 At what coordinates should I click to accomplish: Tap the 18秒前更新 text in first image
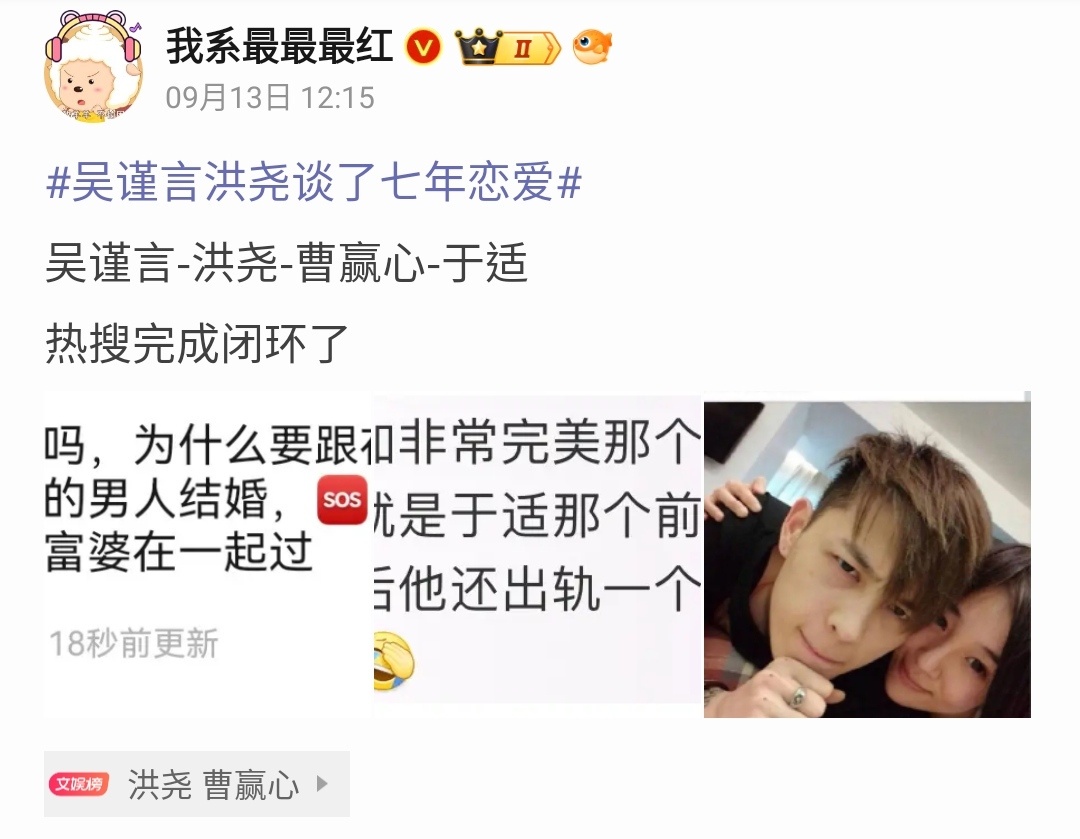(134, 643)
